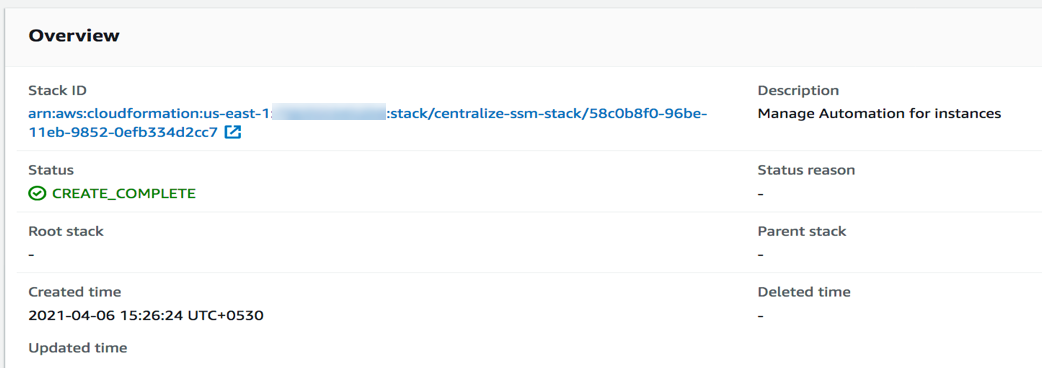Screen dimensions: 1042x368
Task: Click the green CREATE_COMPLETE check circle icon
Action: pos(37,193)
